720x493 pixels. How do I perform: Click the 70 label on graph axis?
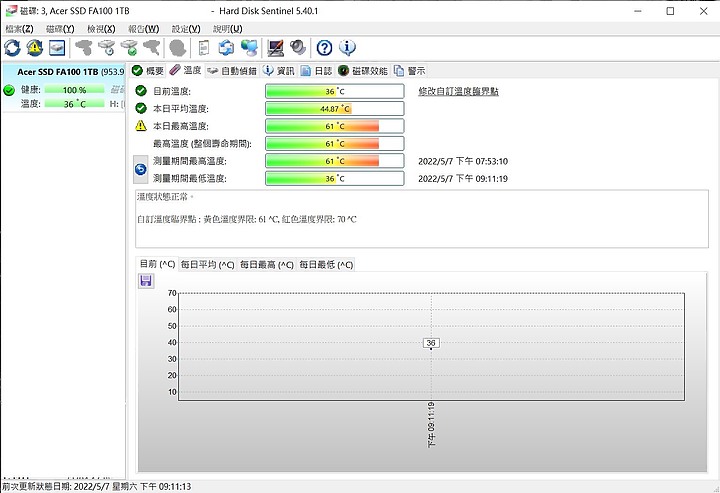pyautogui.click(x=172, y=293)
